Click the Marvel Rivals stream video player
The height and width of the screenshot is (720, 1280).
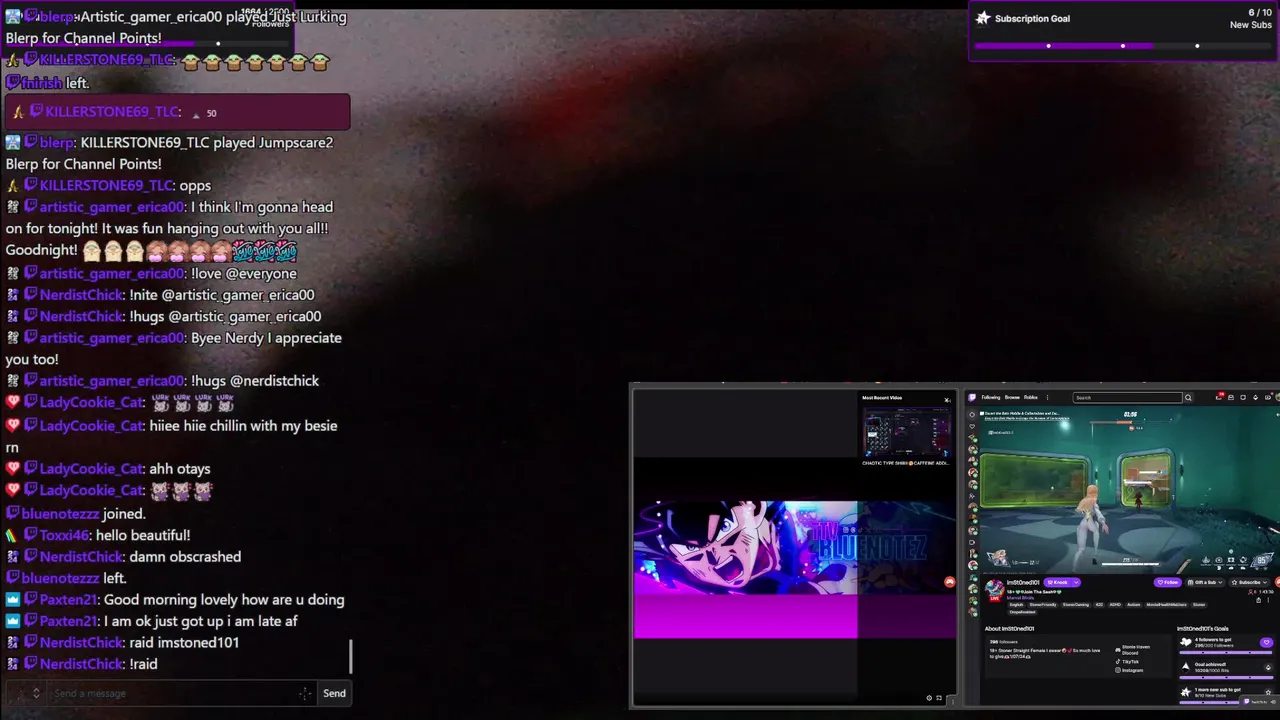(x=1128, y=490)
